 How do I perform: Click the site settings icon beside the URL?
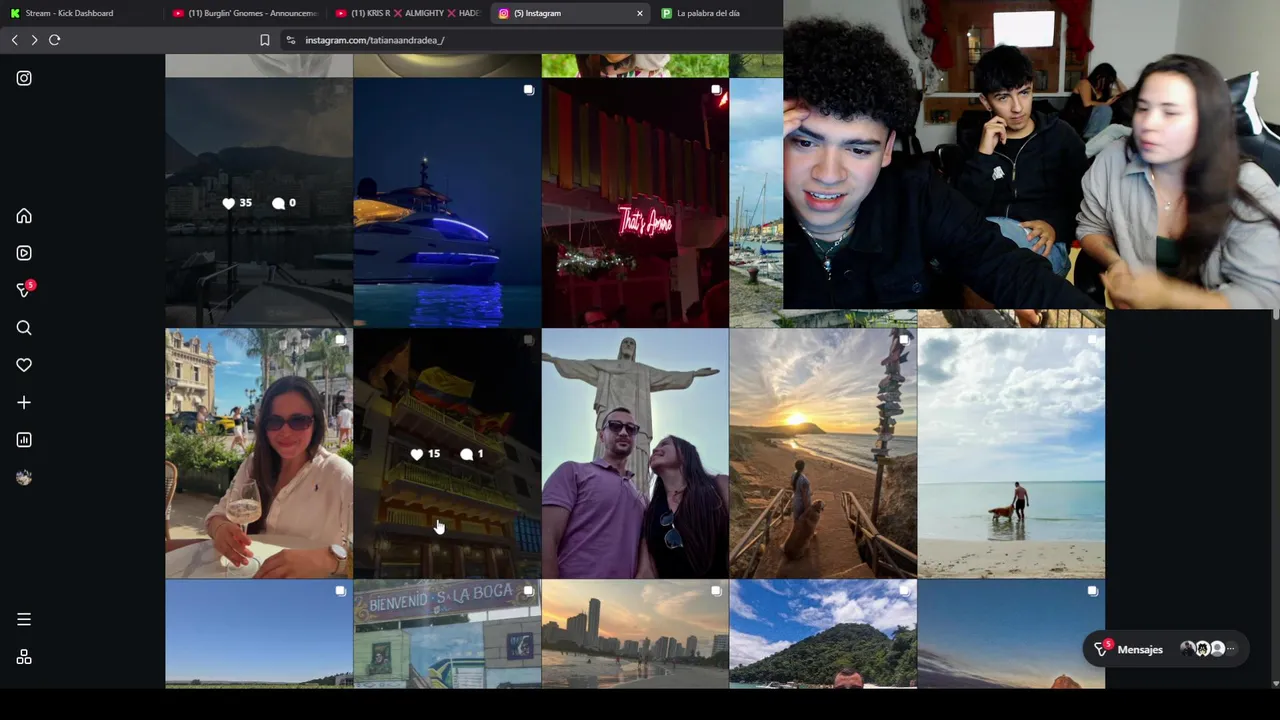tap(290, 40)
